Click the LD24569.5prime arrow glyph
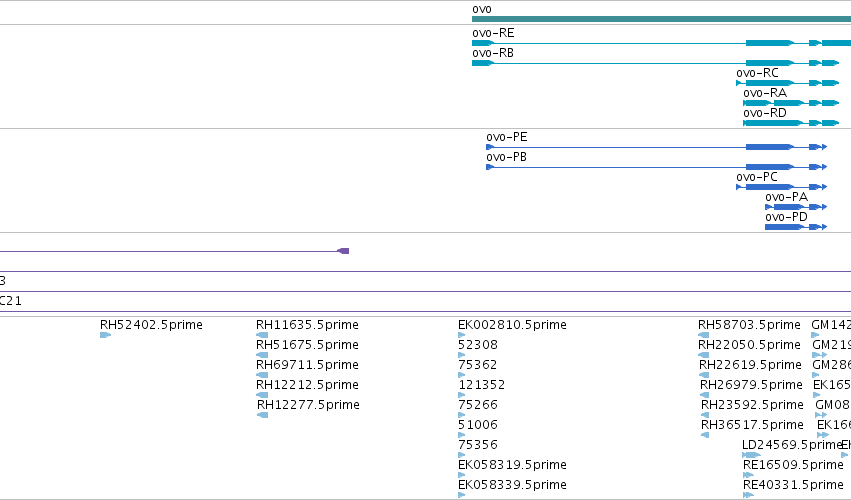Screen dimensions: 851x500 tap(752, 455)
